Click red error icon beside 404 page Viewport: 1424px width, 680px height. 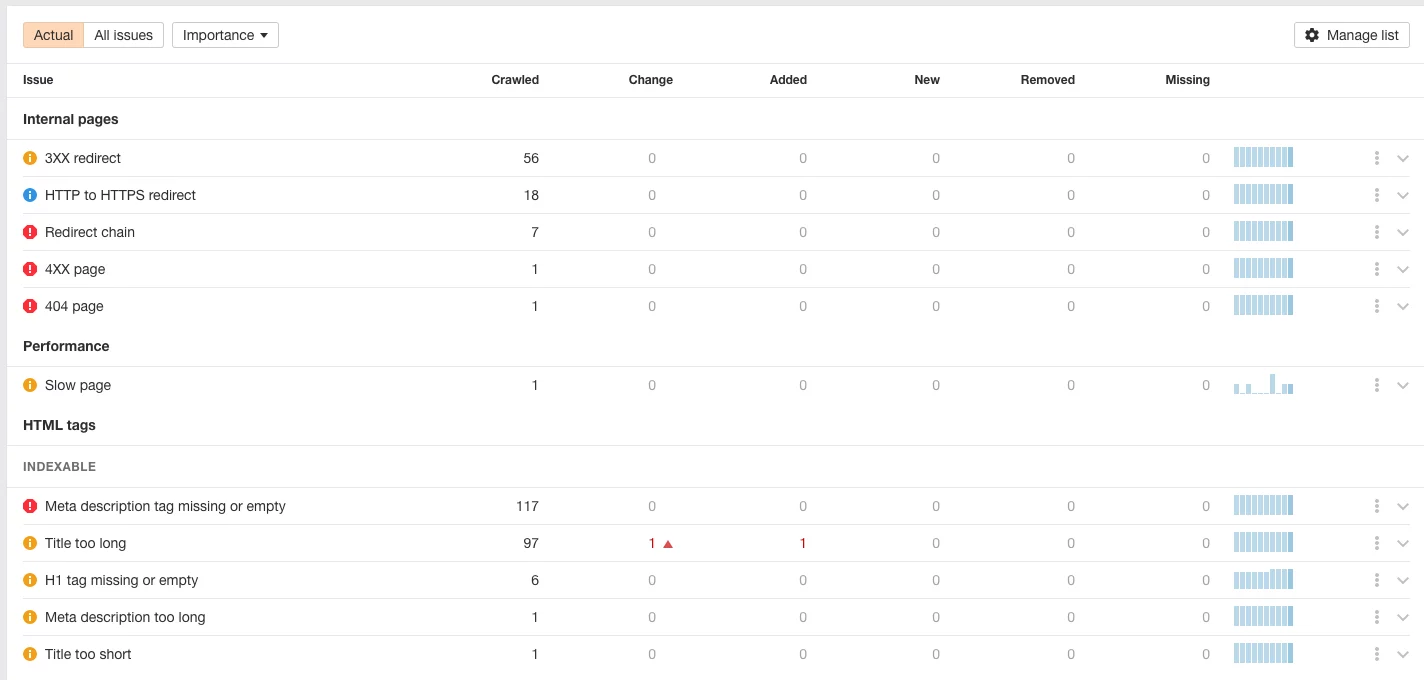[x=30, y=306]
